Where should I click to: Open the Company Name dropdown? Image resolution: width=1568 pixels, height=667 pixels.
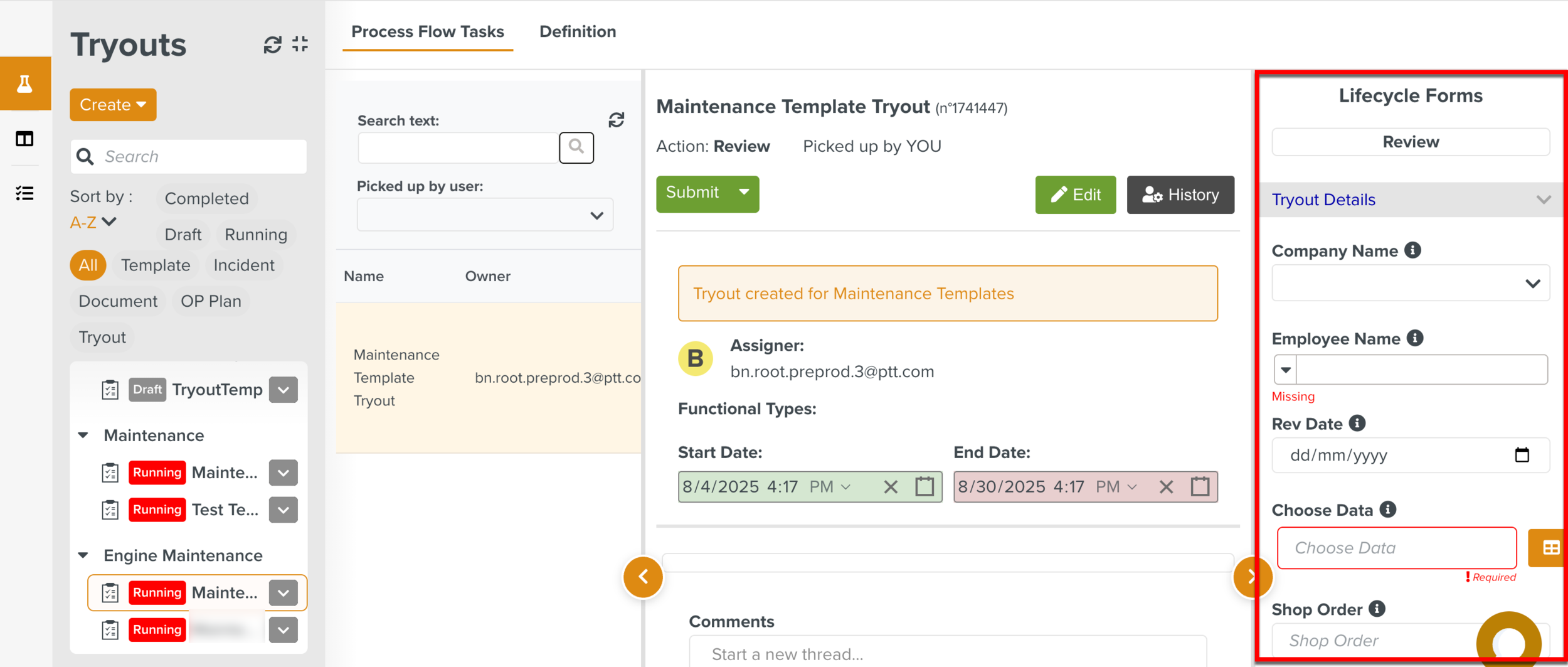point(1410,284)
